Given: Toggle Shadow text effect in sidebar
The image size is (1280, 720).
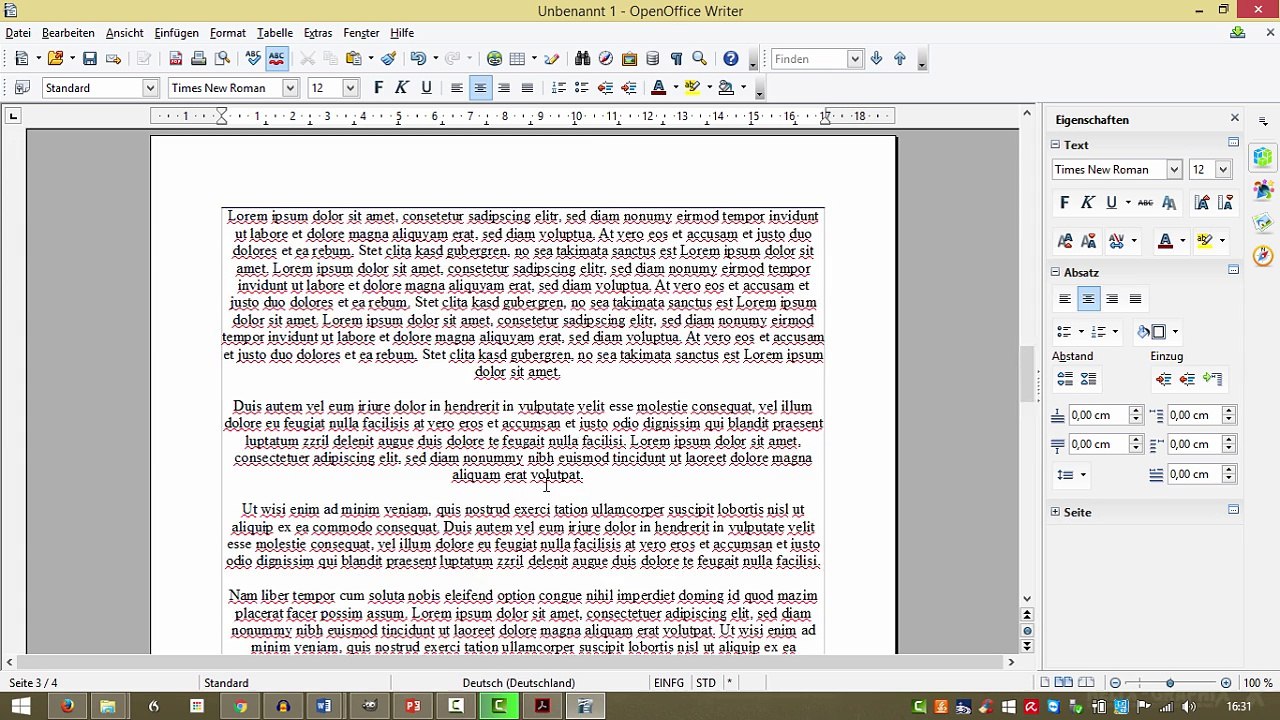Looking at the screenshot, I should point(1168,203).
